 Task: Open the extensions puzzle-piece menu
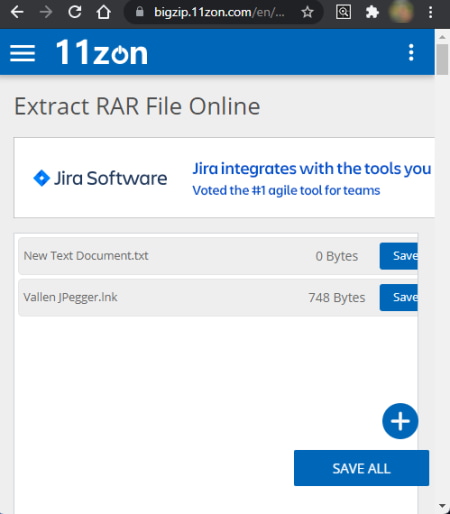pos(372,12)
